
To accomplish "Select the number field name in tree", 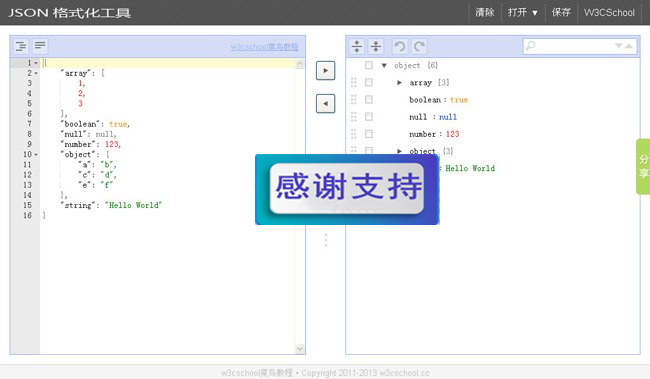I will [x=422, y=134].
